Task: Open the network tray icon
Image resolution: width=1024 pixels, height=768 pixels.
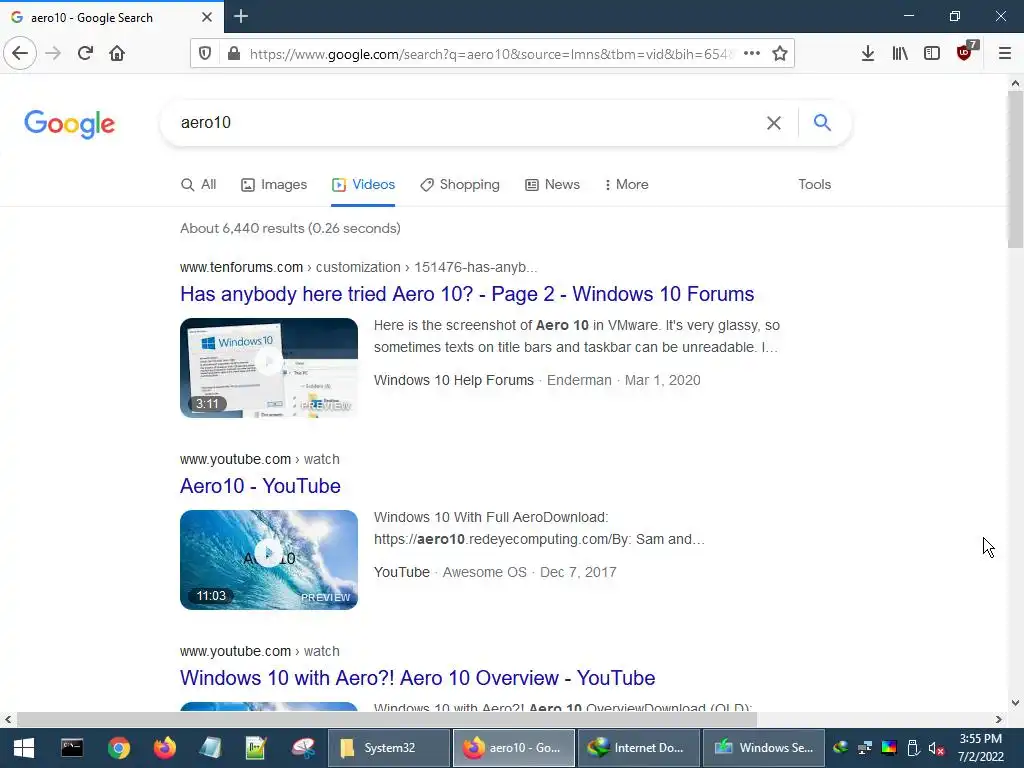Action: click(865, 748)
